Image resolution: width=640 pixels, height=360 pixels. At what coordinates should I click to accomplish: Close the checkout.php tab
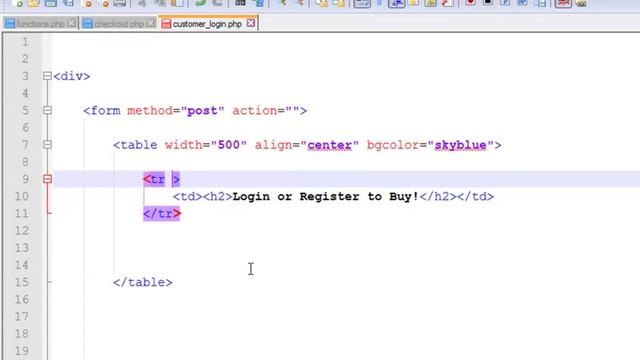pos(151,23)
